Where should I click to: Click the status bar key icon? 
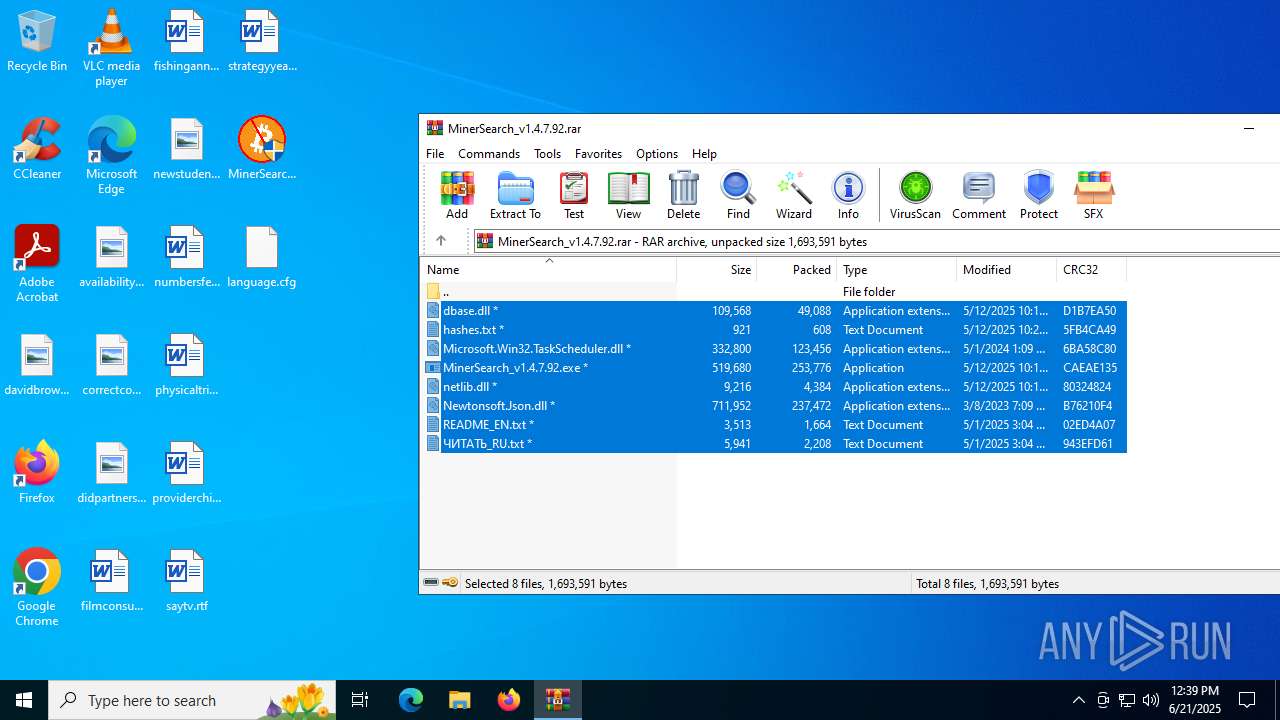[x=450, y=583]
